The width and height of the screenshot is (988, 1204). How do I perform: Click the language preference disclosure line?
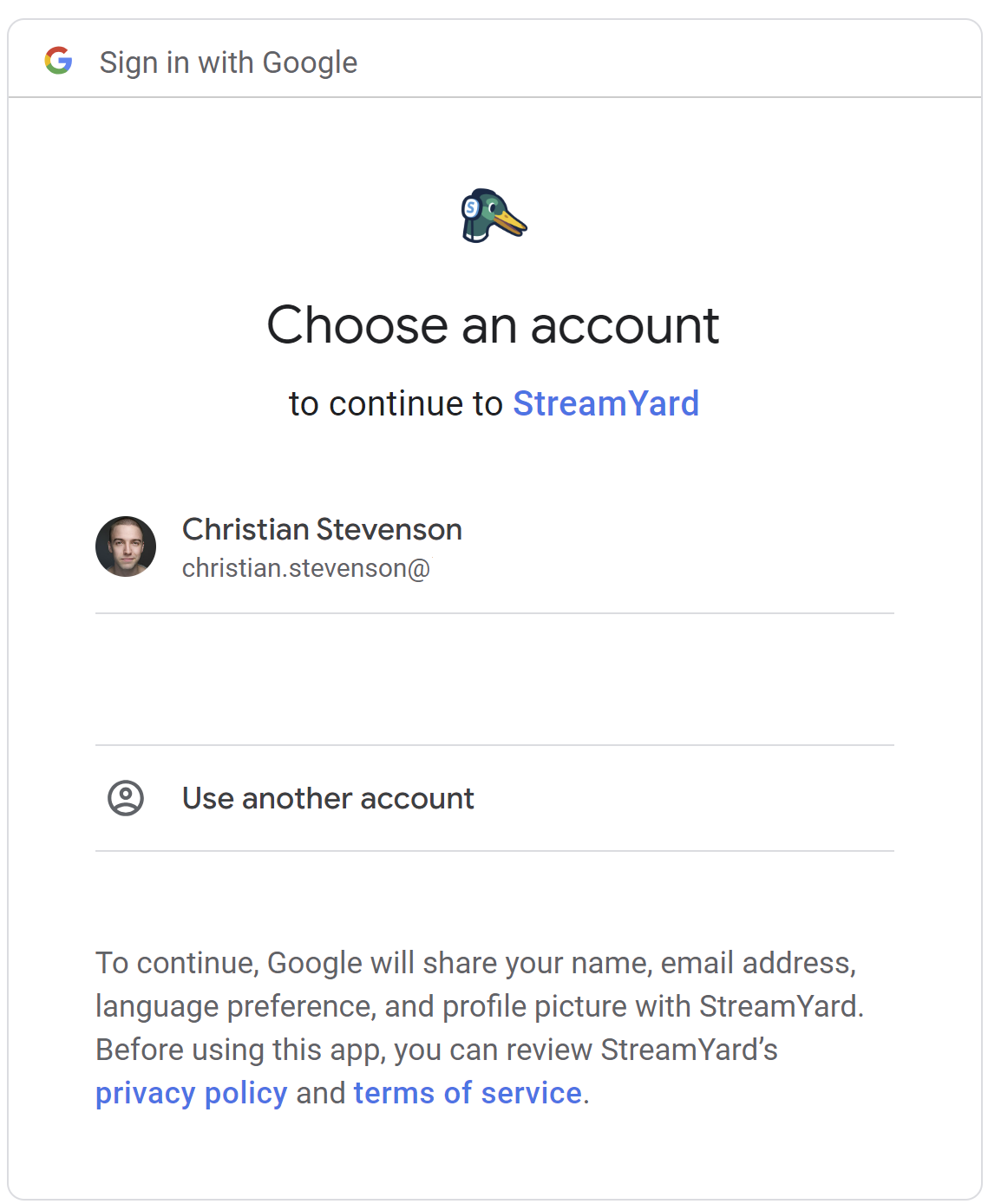[x=480, y=1006]
